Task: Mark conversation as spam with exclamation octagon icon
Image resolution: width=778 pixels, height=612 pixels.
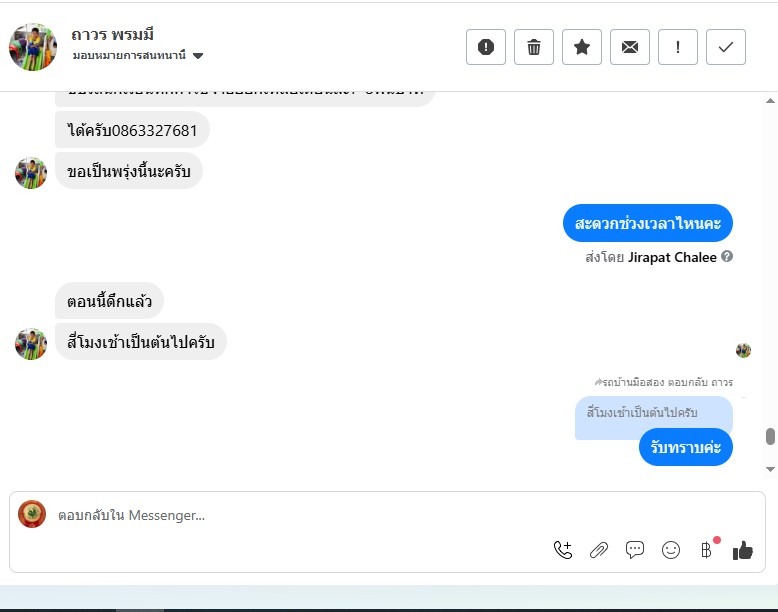Action: [486, 47]
